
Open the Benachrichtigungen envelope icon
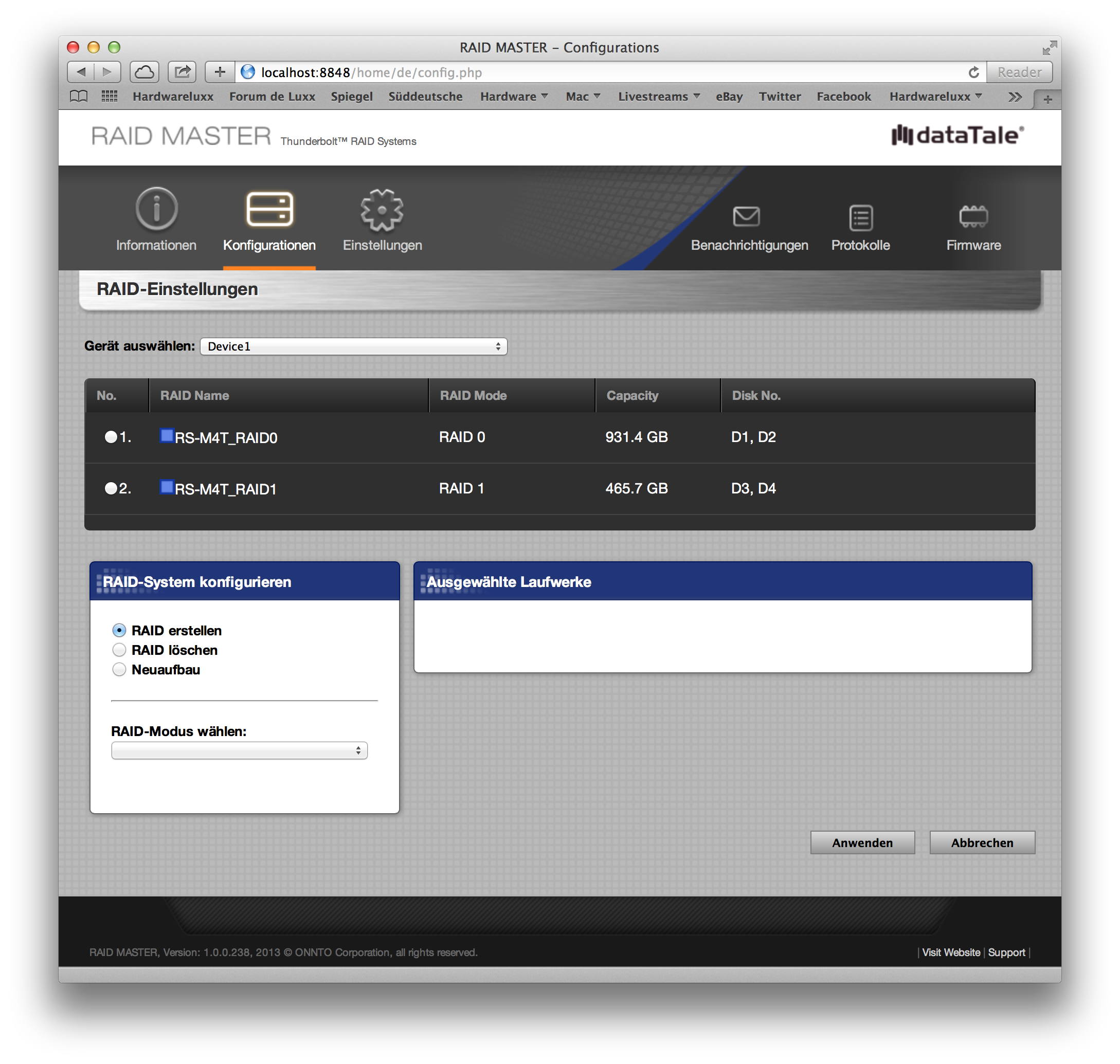746,216
